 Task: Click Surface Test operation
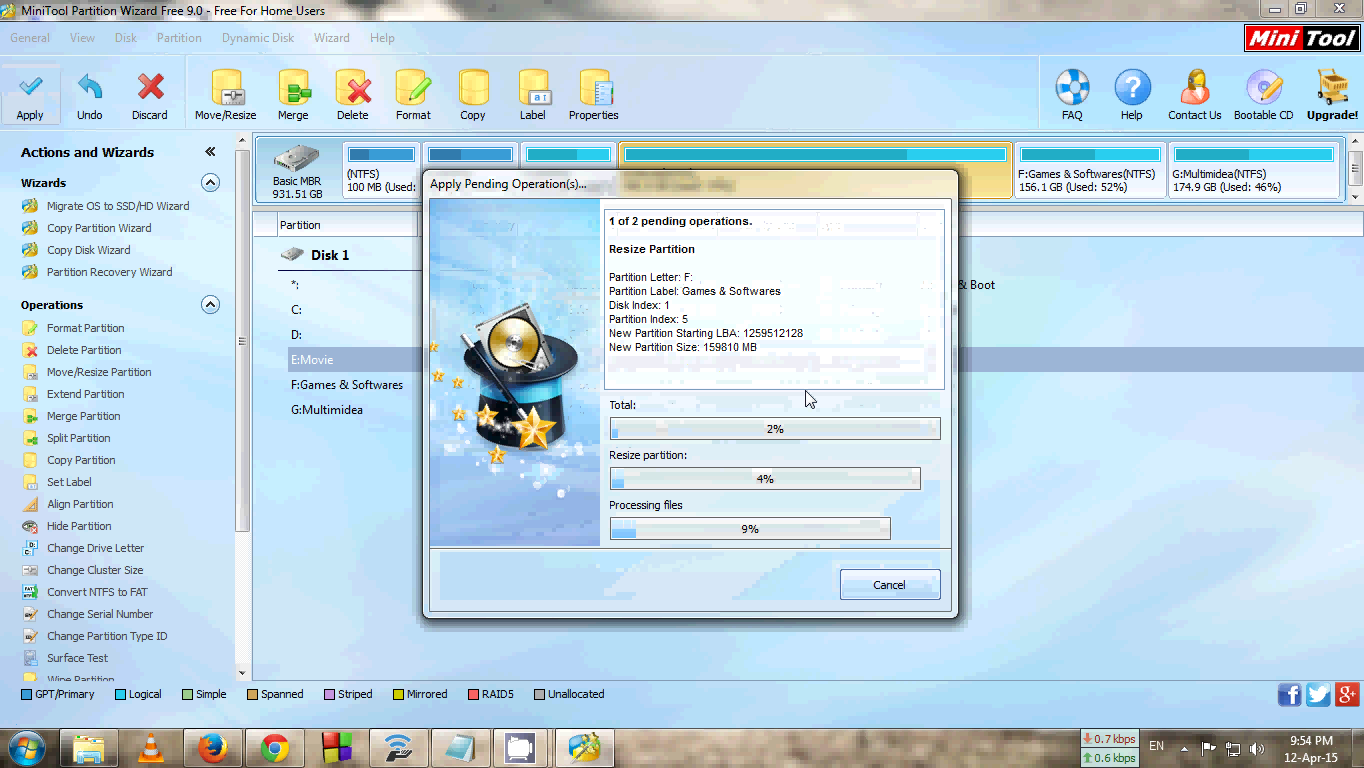tap(78, 658)
